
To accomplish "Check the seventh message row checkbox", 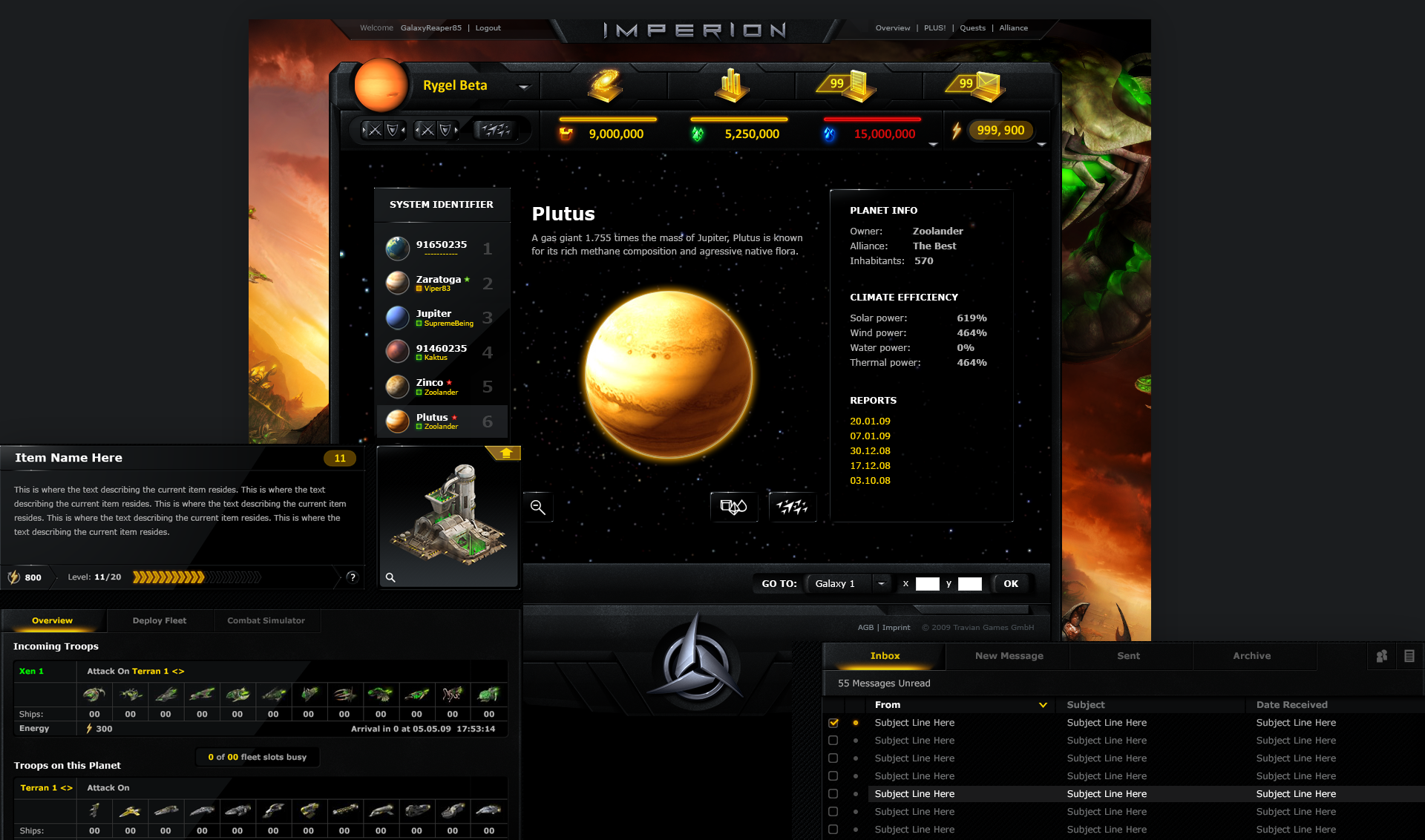I will [833, 830].
